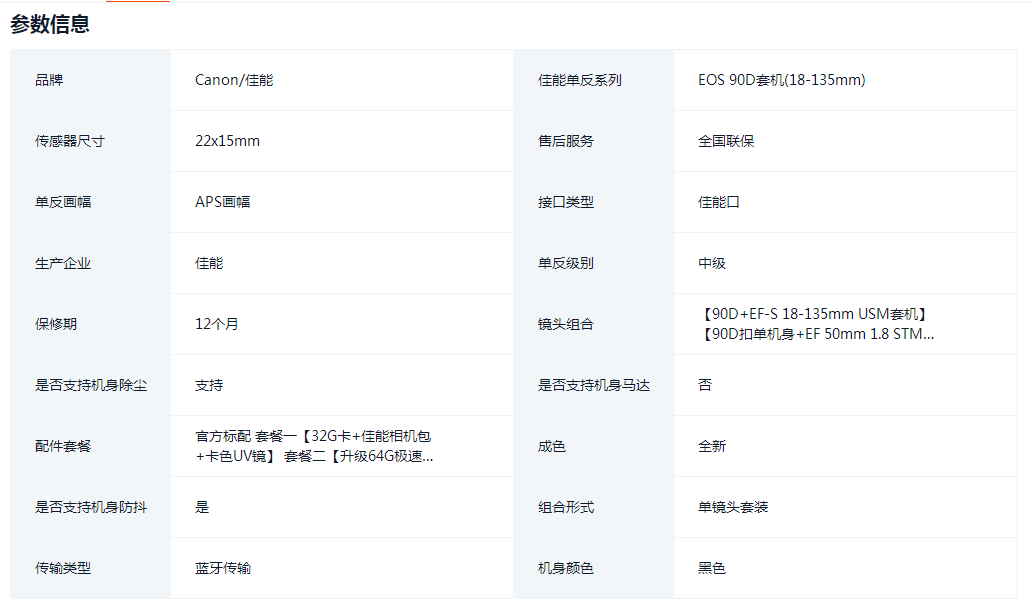Click the 12个月 warranty value
1032x600 pixels.
(216, 324)
